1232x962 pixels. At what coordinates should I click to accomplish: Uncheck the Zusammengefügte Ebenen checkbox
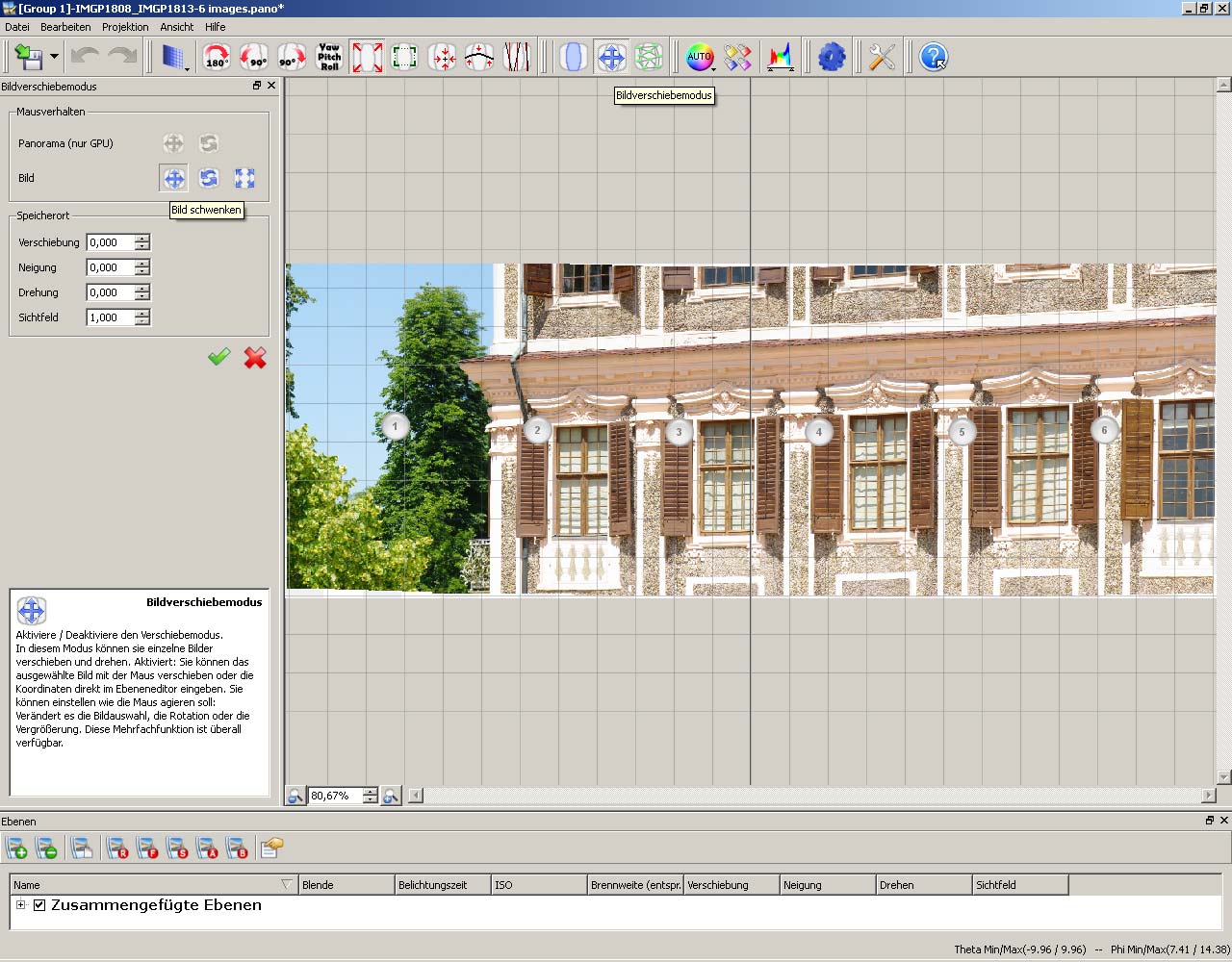[39, 905]
